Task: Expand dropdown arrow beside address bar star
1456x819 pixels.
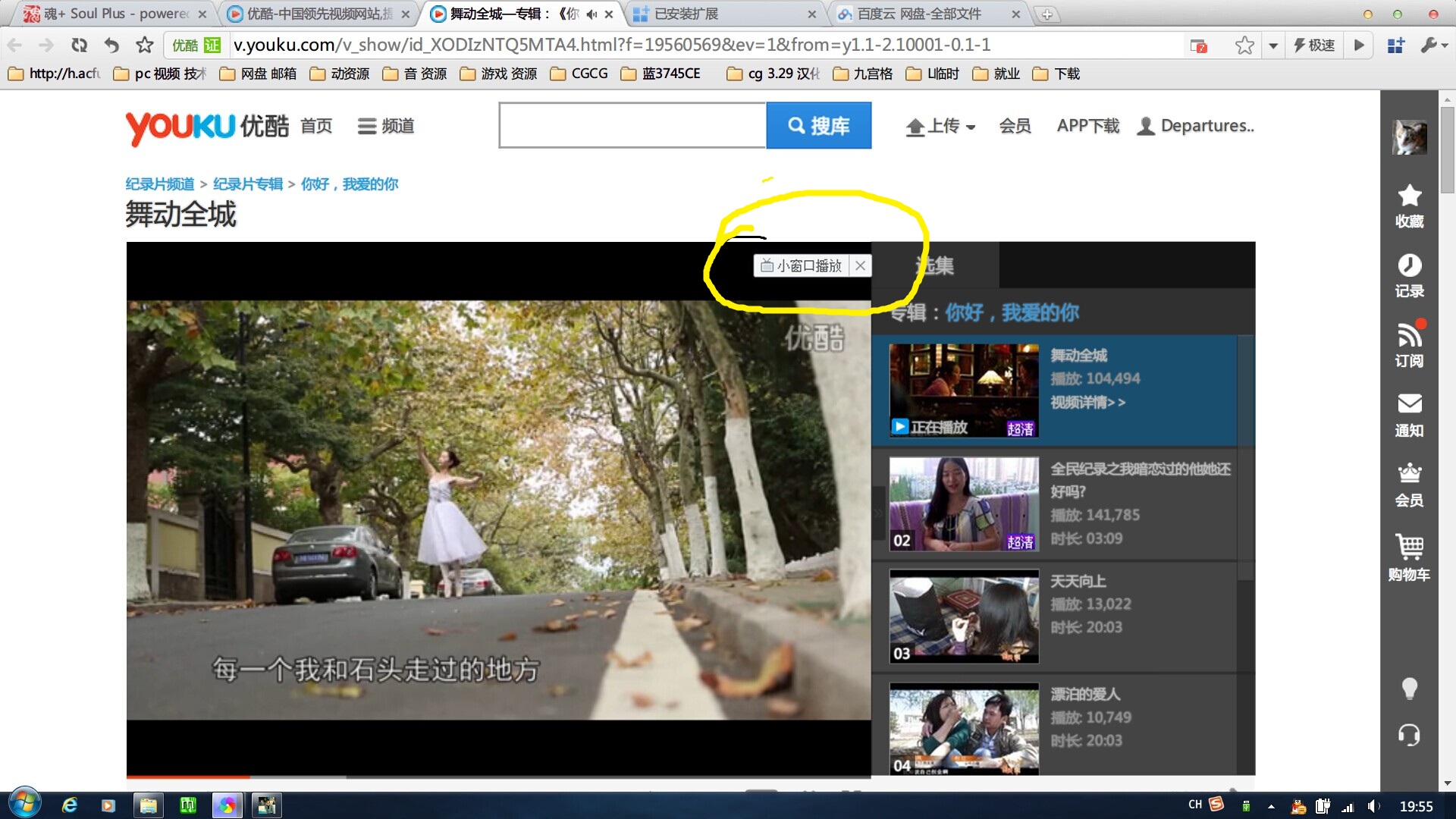Action: (x=1273, y=45)
